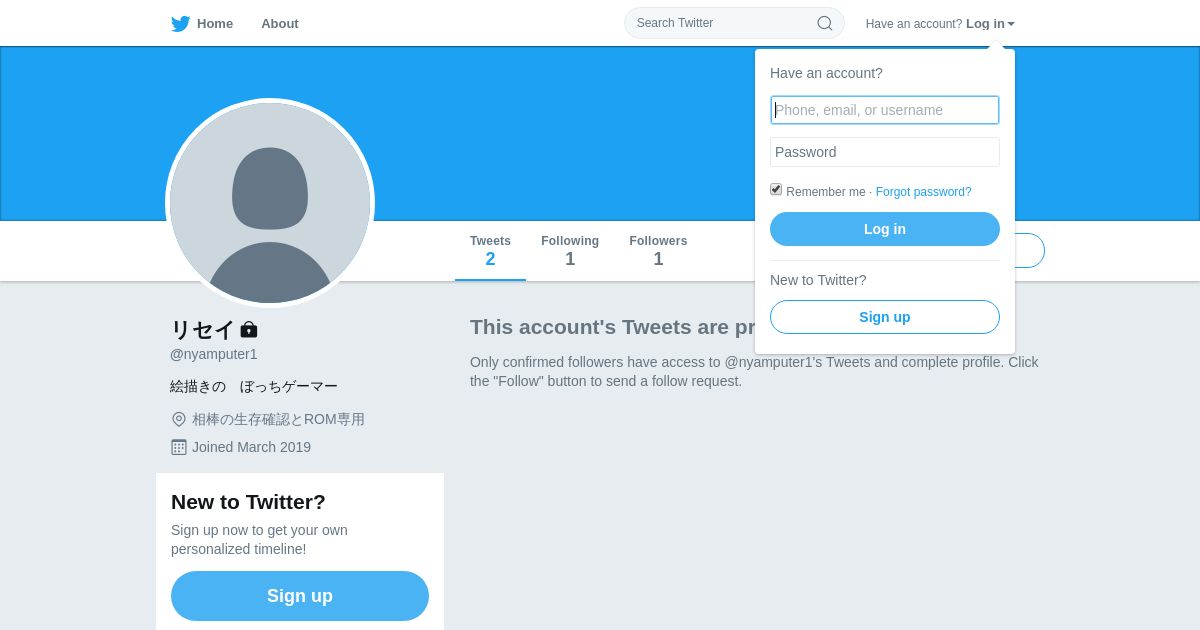Click the joined date calendar icon
Screen dimensions: 1200x630
179,447
